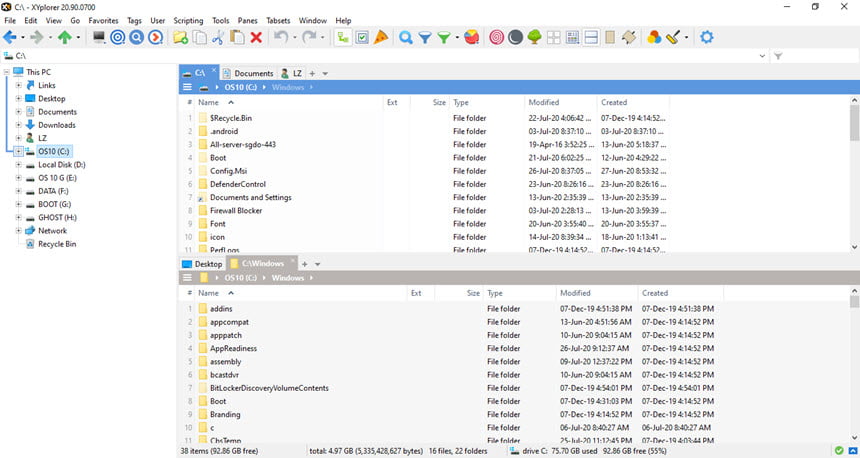Open the address bar dropdown arrow
Image resolution: width=860 pixels, height=458 pixels.
[762, 56]
